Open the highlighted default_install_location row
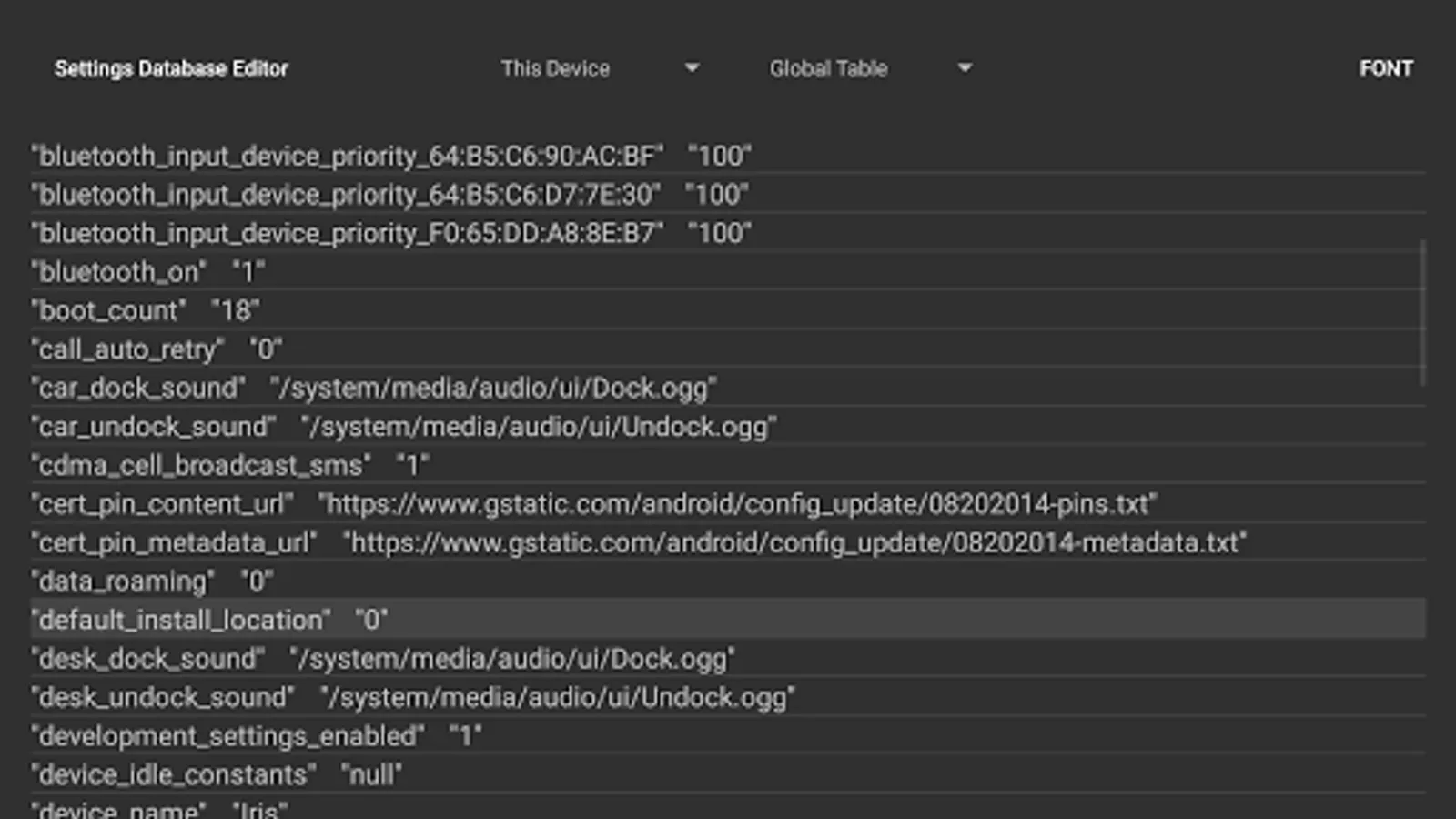 pyautogui.click(x=209, y=619)
